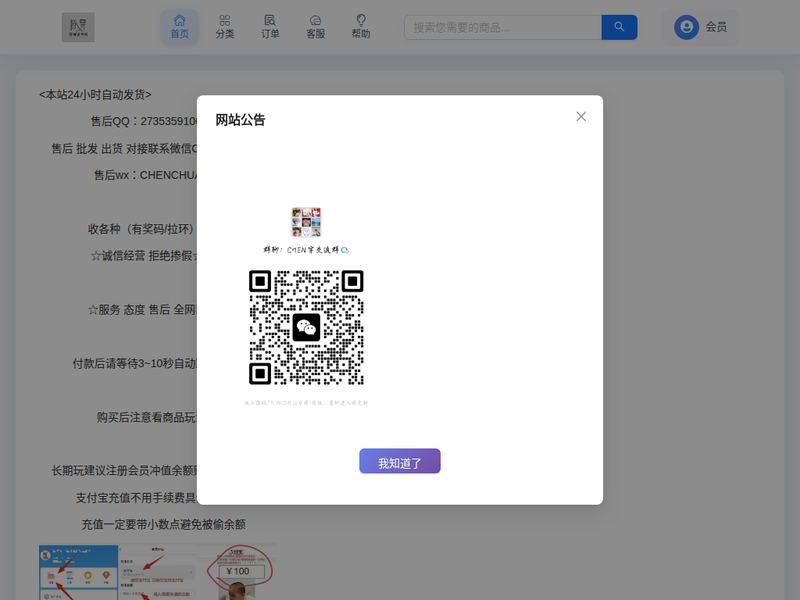Focus the 搜索您需要的商品 search field
The height and width of the screenshot is (600, 800).
point(503,28)
